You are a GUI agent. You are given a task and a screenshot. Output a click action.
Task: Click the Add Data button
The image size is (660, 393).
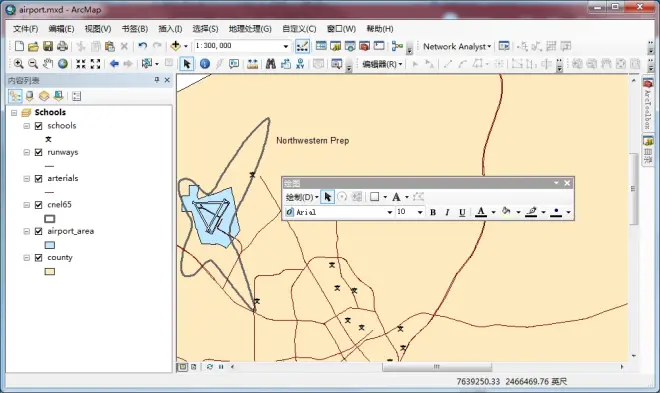coord(176,46)
